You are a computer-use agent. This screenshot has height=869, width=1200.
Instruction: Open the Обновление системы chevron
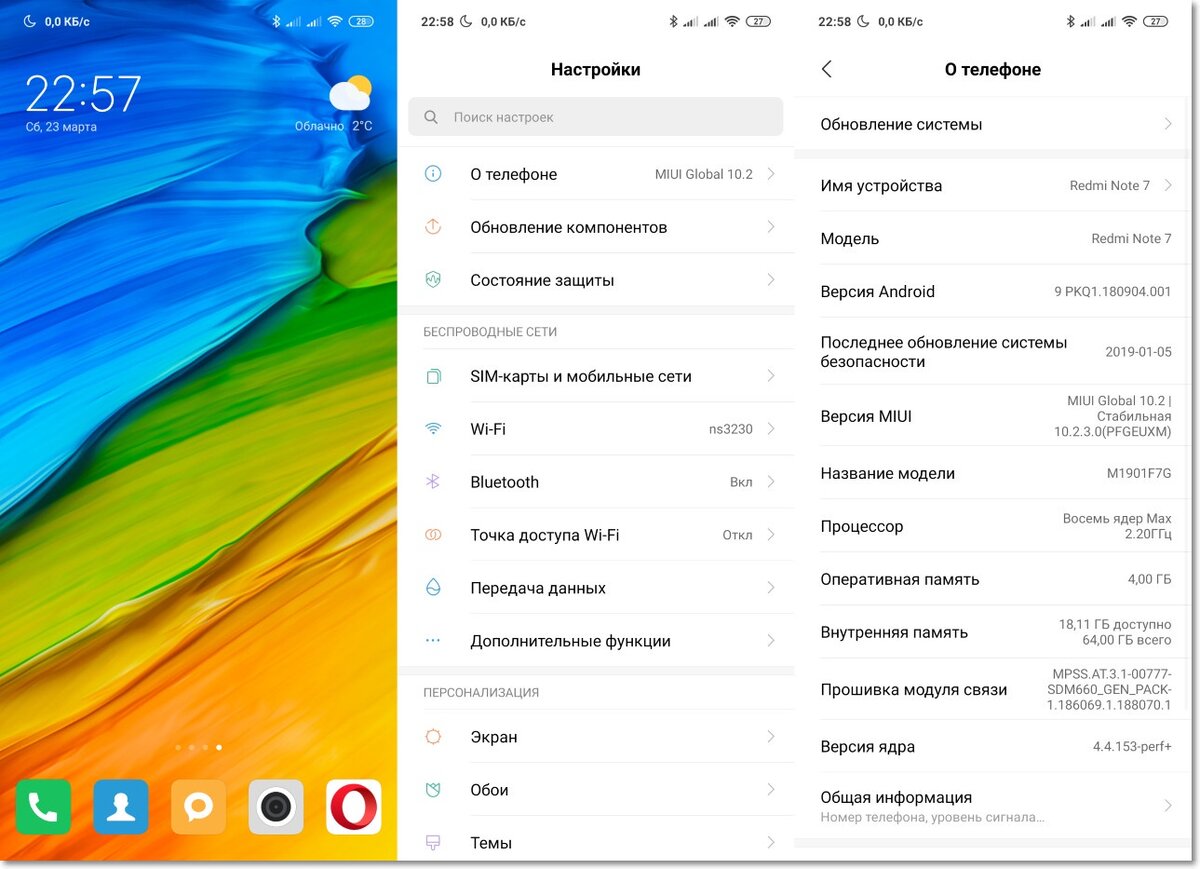(x=1168, y=124)
